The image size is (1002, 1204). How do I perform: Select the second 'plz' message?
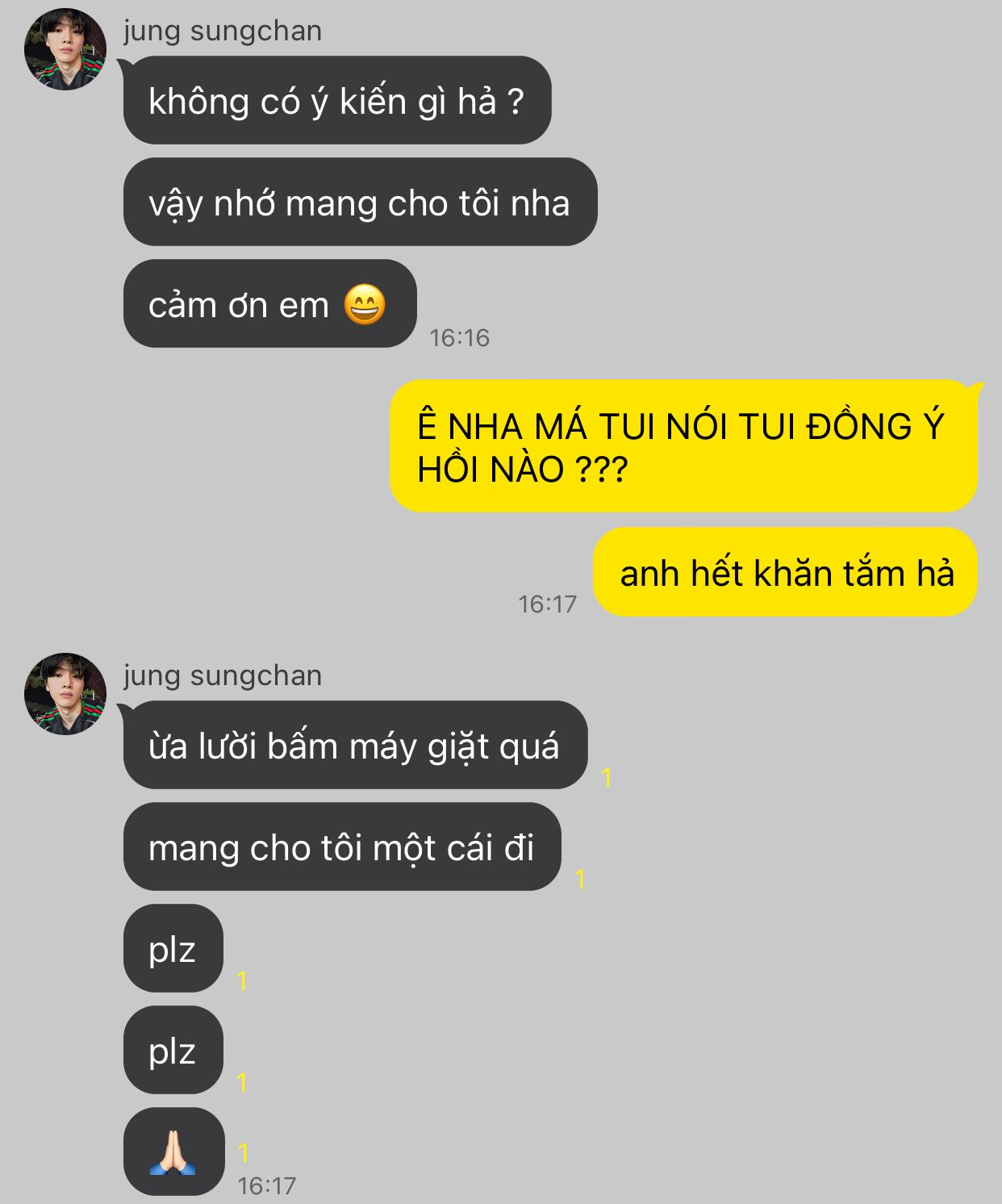point(173,1050)
